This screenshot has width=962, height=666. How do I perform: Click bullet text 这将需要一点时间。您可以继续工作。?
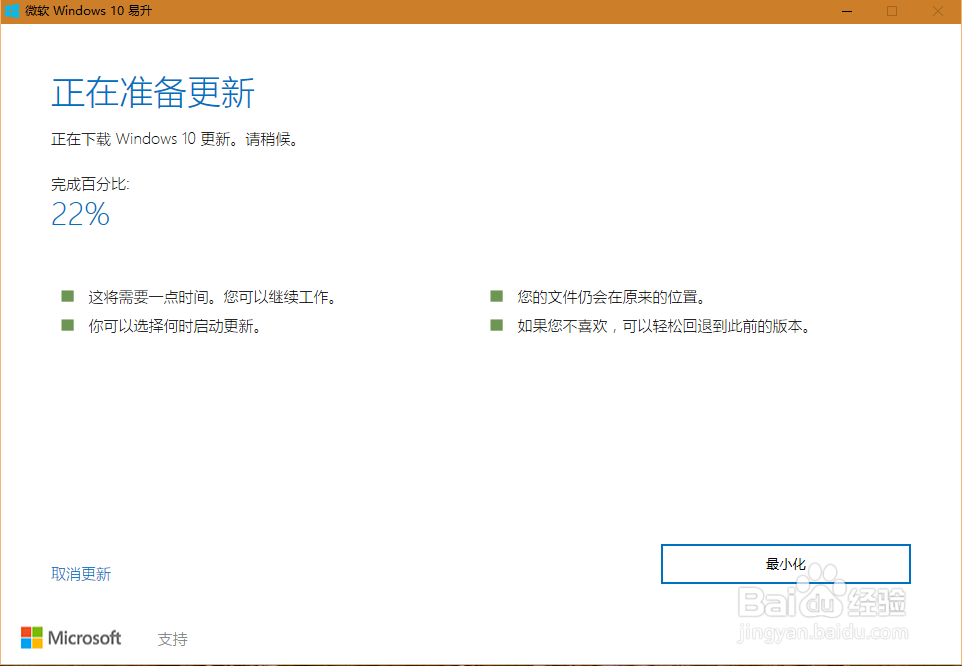[212, 297]
